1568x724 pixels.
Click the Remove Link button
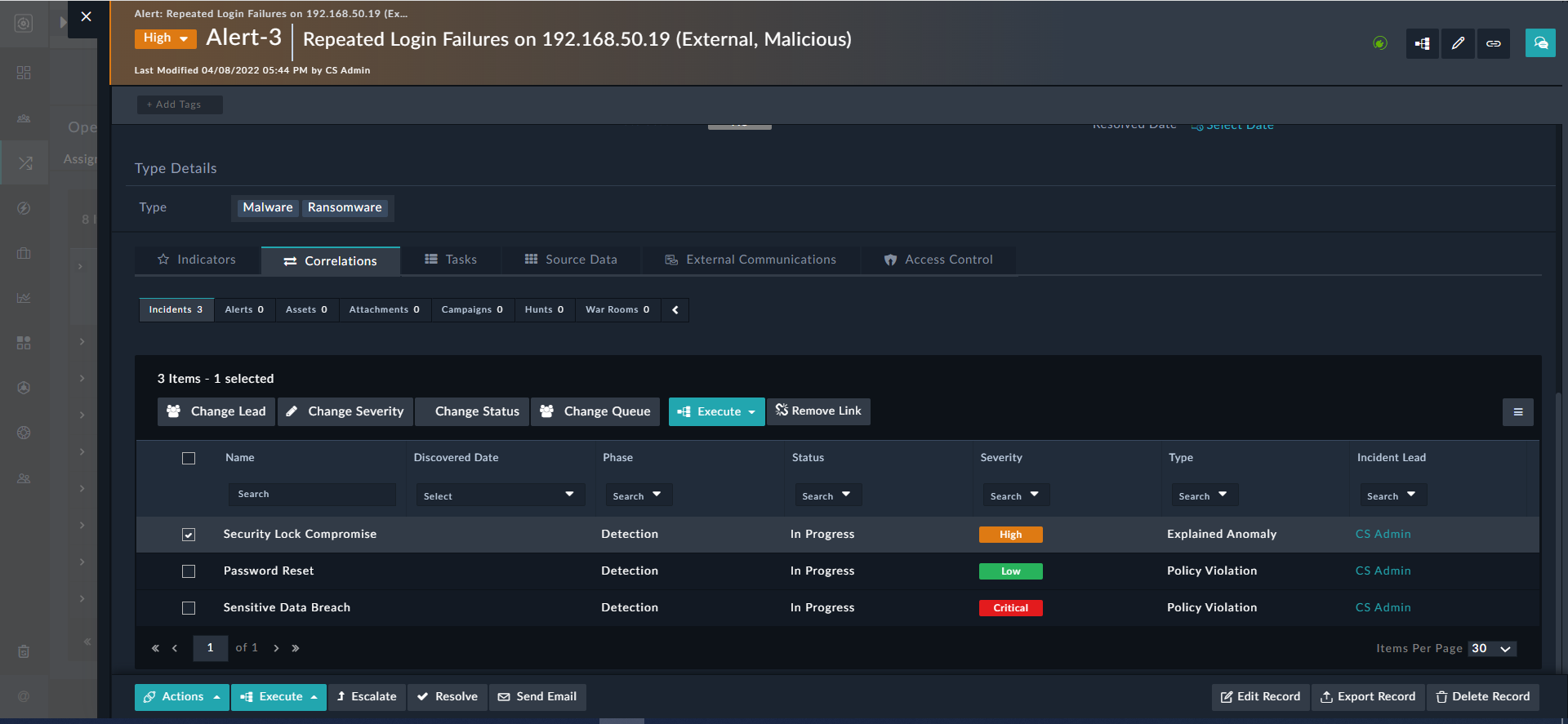(818, 411)
